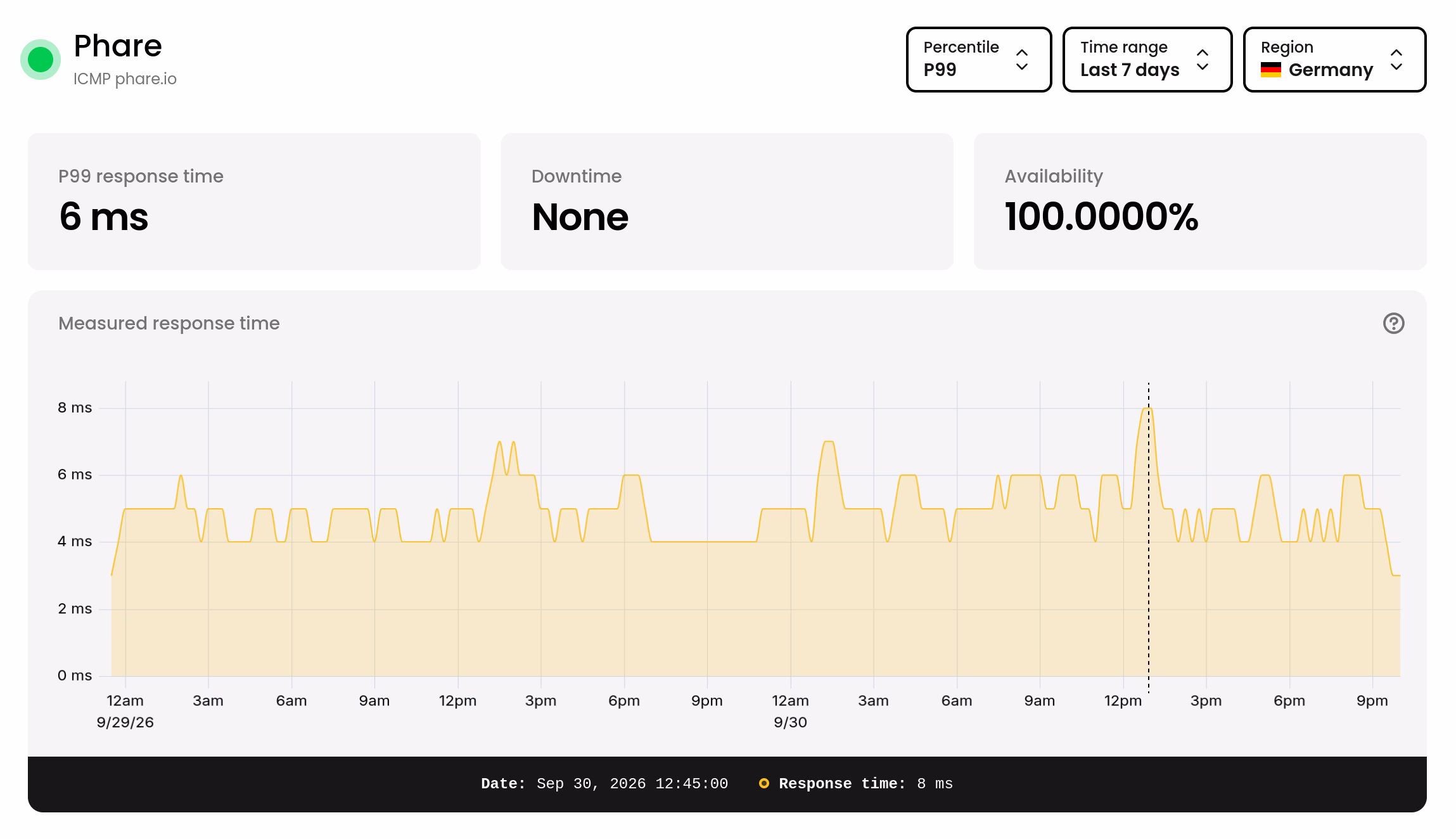Click the 4 ms y-axis label
The image size is (1456, 839).
click(x=75, y=541)
